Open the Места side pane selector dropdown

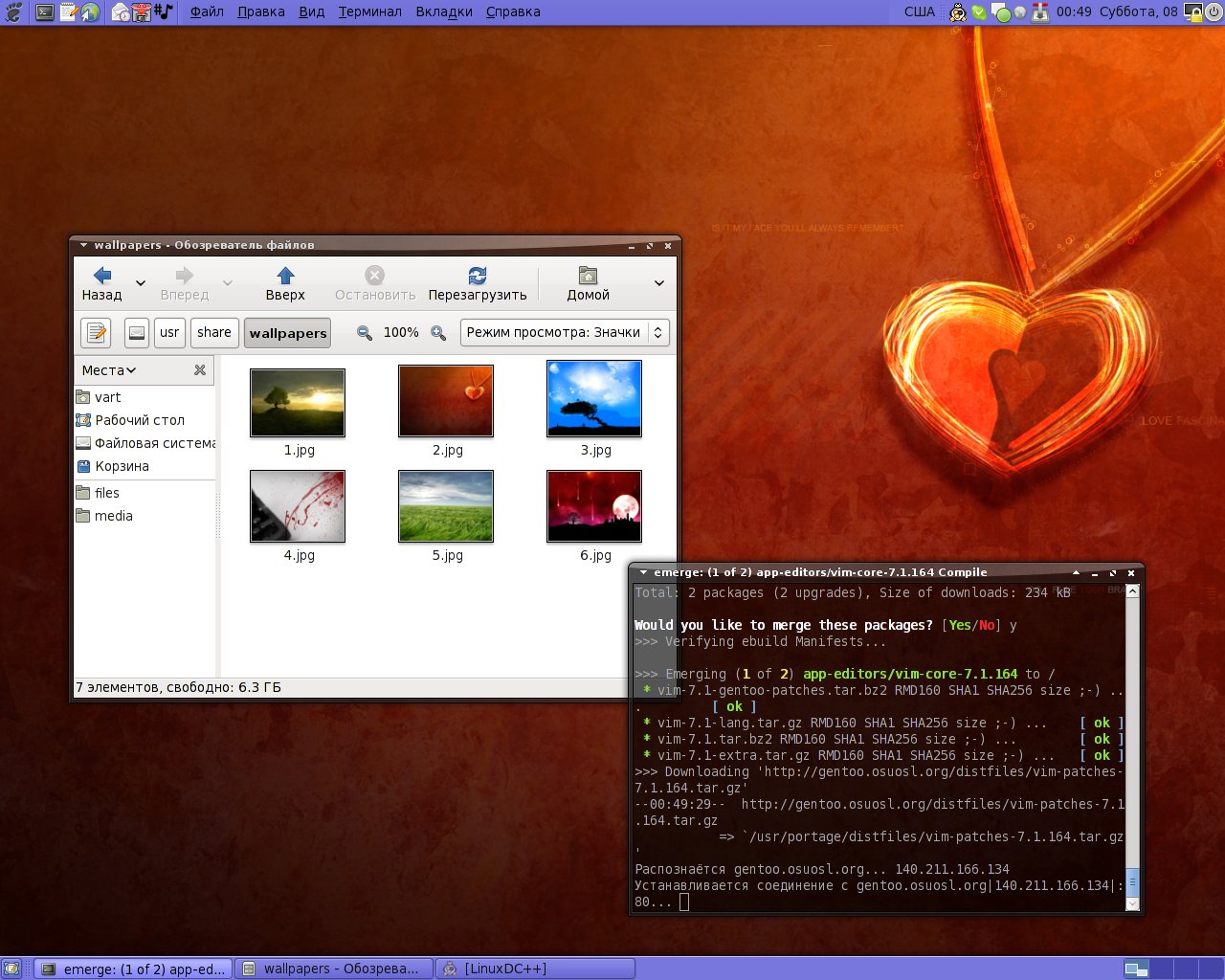click(x=109, y=370)
